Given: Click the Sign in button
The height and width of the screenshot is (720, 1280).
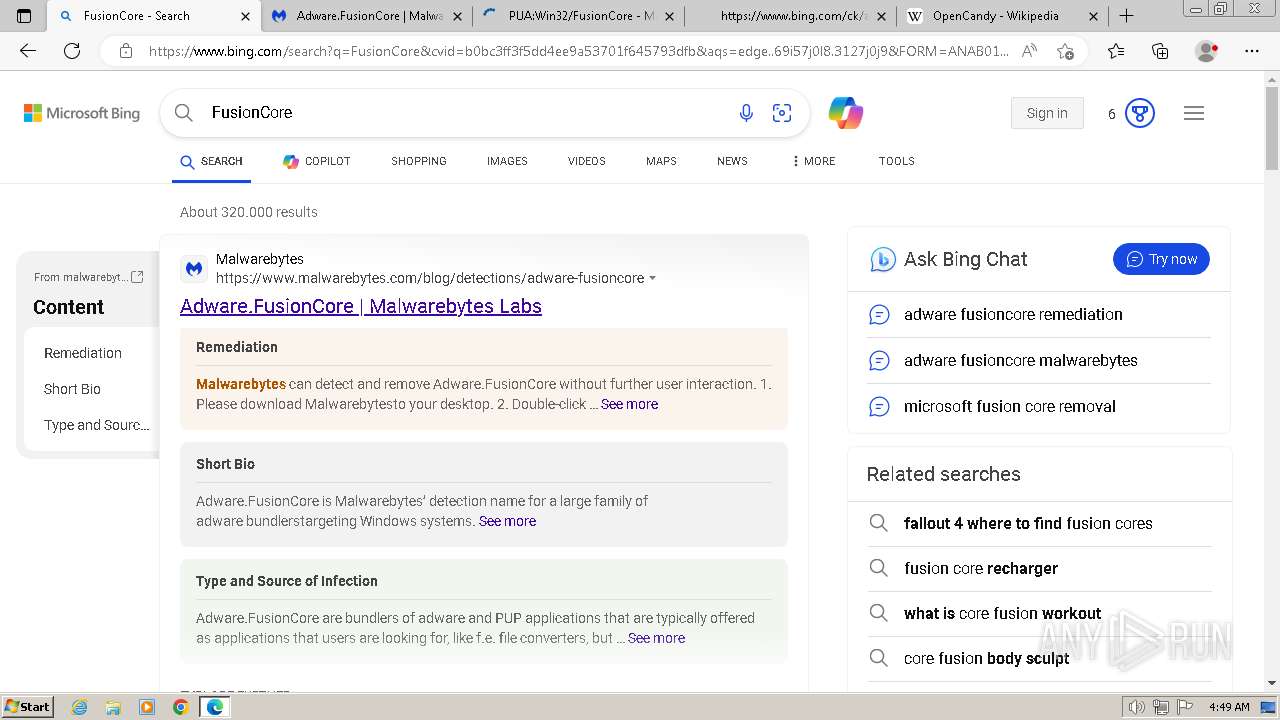Looking at the screenshot, I should coord(1047,113).
